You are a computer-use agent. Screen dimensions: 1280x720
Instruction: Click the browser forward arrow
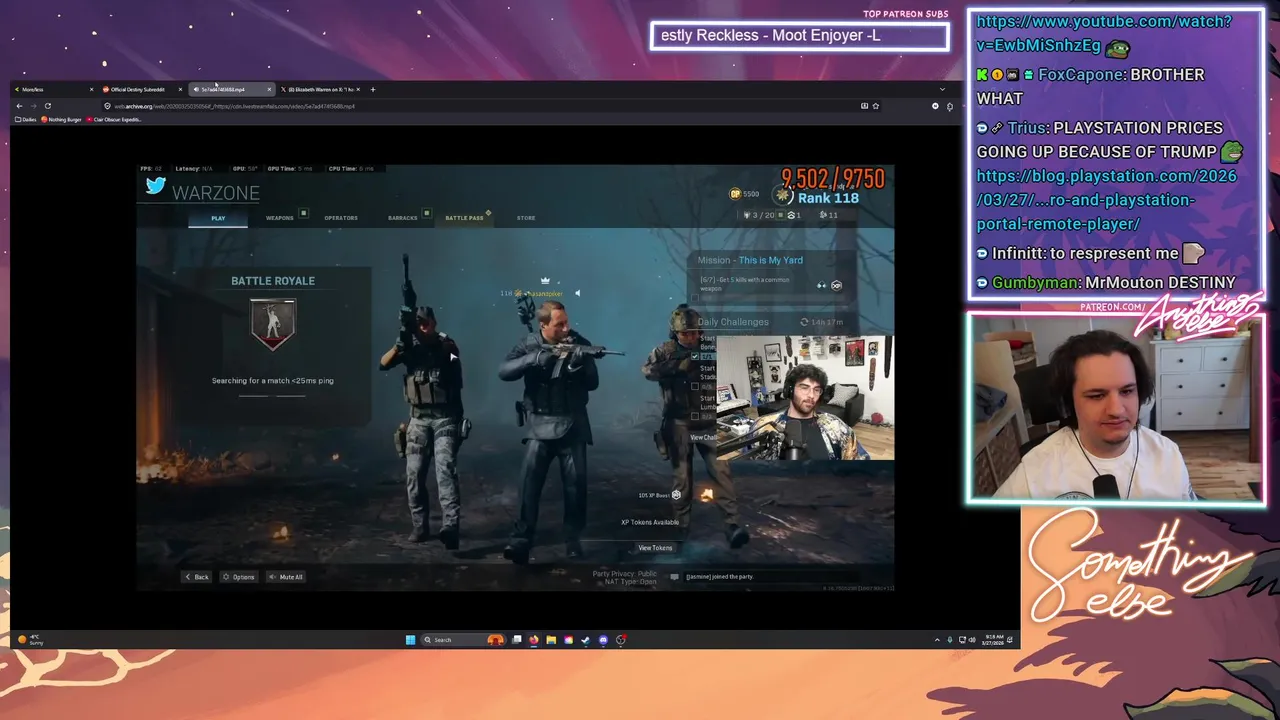point(32,106)
